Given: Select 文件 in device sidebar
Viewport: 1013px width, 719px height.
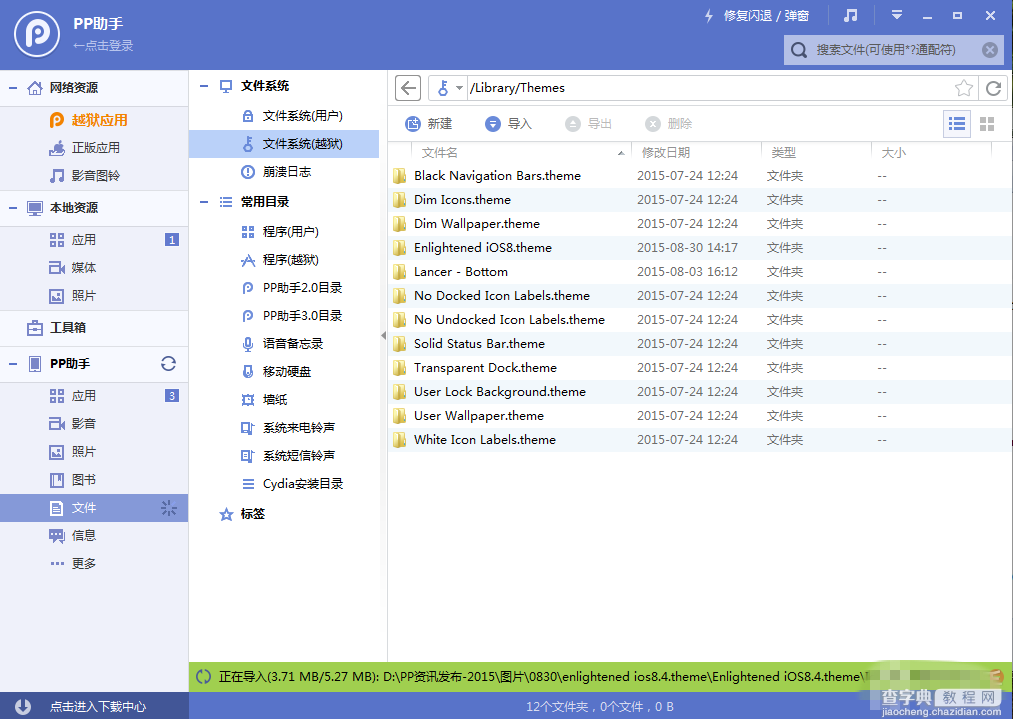Looking at the screenshot, I should click(x=94, y=508).
